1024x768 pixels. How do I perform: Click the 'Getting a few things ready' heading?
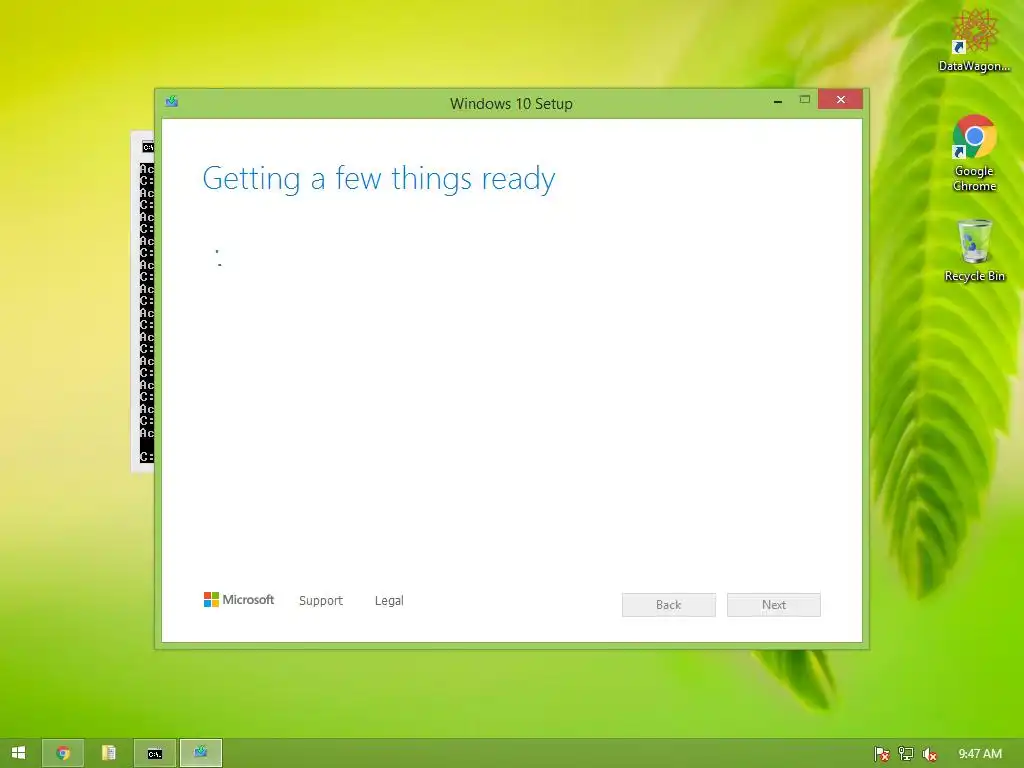[x=379, y=178]
